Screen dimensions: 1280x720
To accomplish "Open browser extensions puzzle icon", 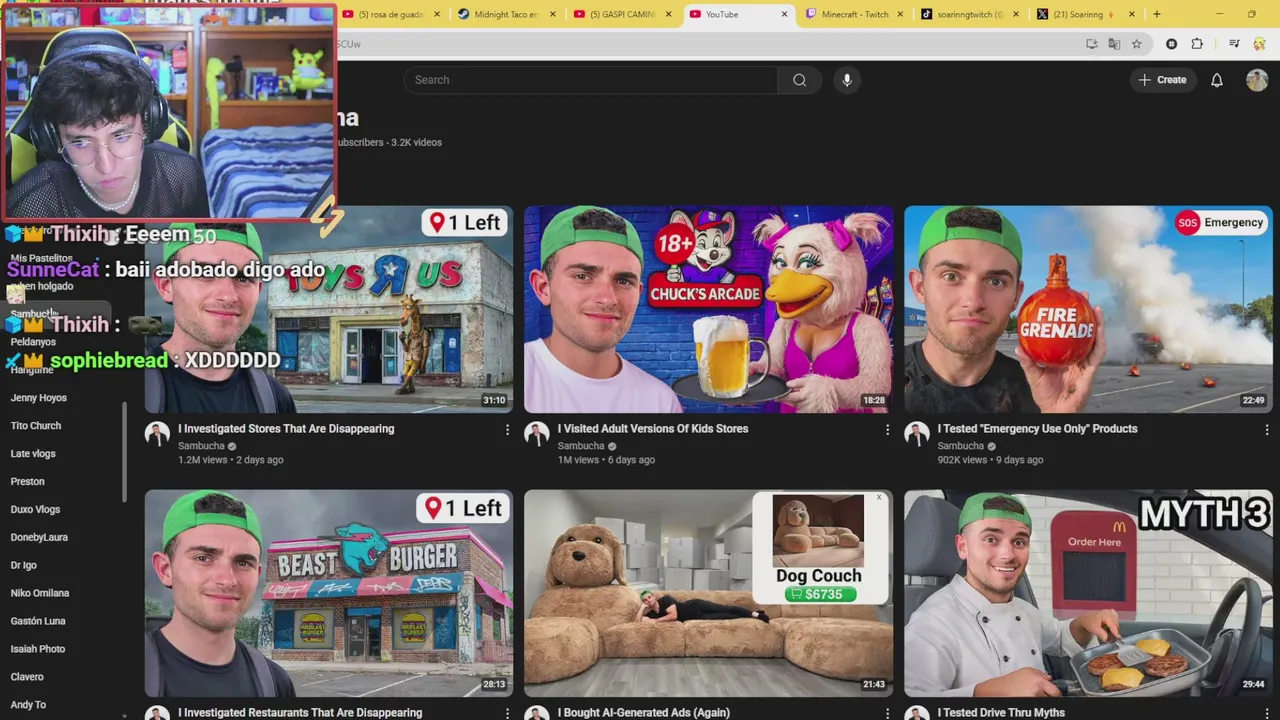I will (1197, 44).
